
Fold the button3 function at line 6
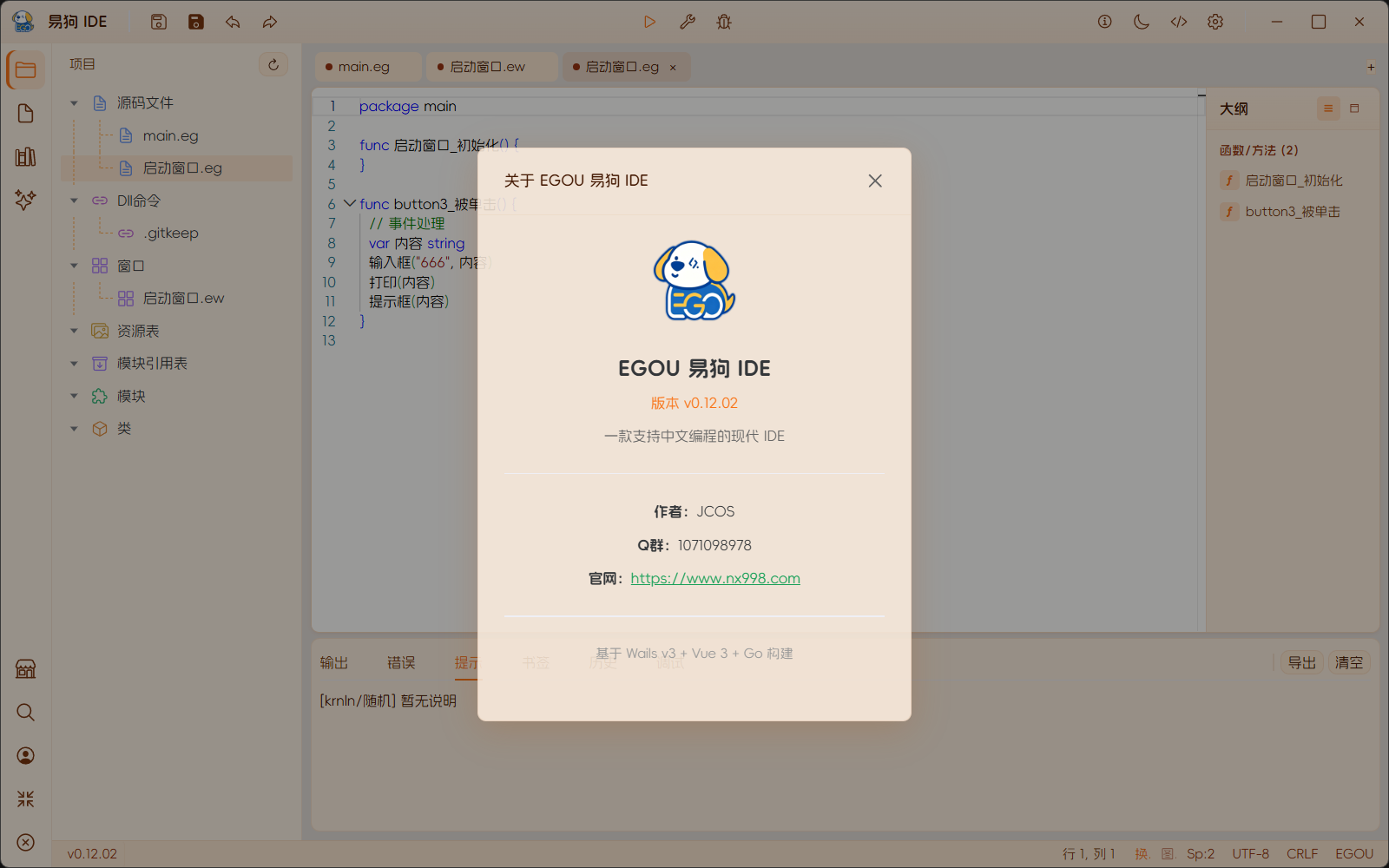pos(349,203)
